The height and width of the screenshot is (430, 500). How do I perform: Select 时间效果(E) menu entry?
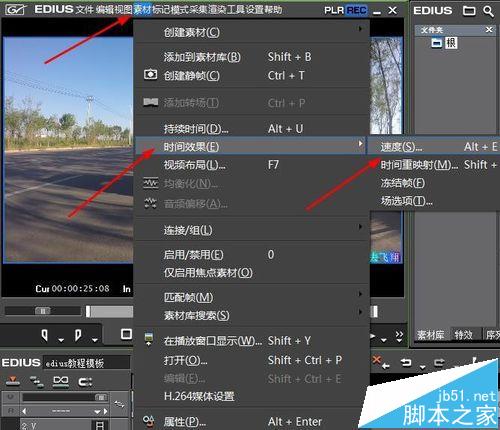pyautogui.click(x=252, y=146)
